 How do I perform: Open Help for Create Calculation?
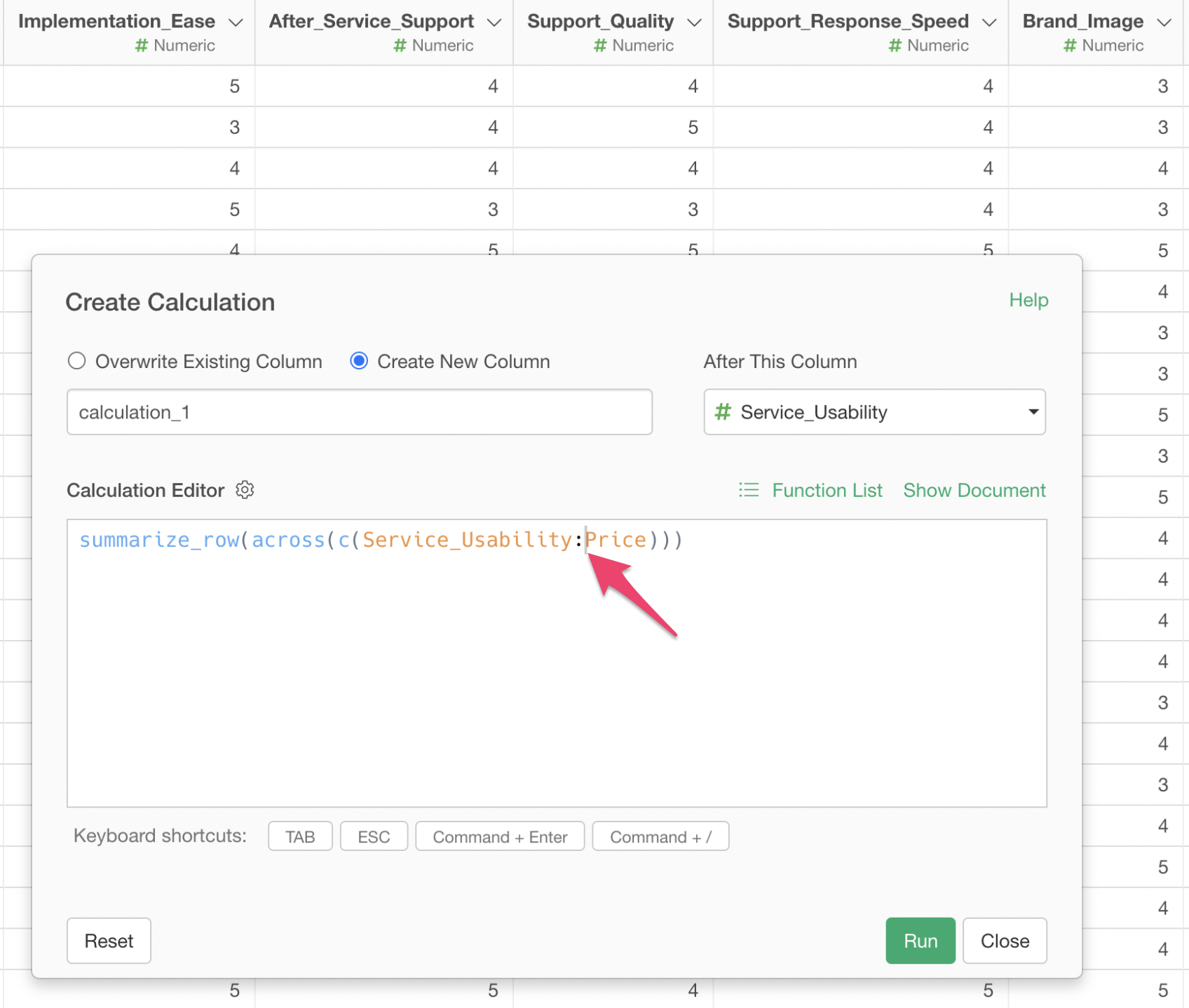(x=1028, y=300)
